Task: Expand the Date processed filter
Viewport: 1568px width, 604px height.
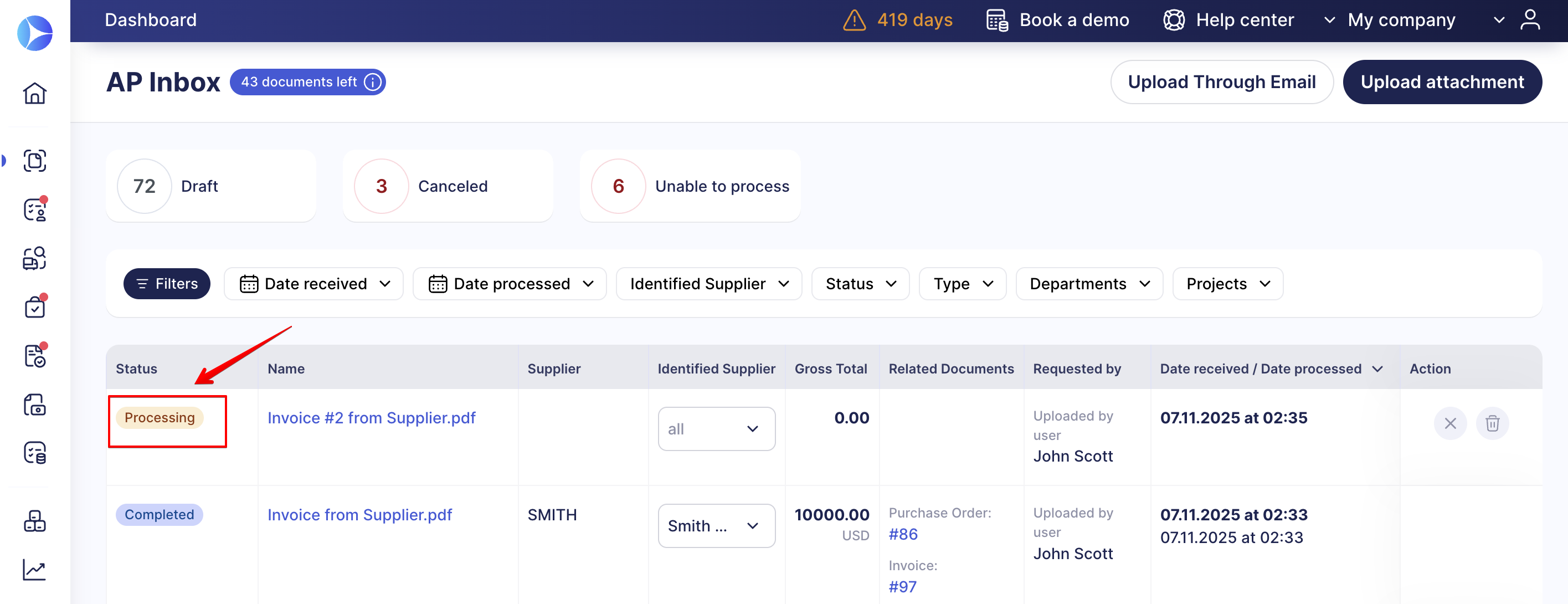Action: pyautogui.click(x=510, y=284)
